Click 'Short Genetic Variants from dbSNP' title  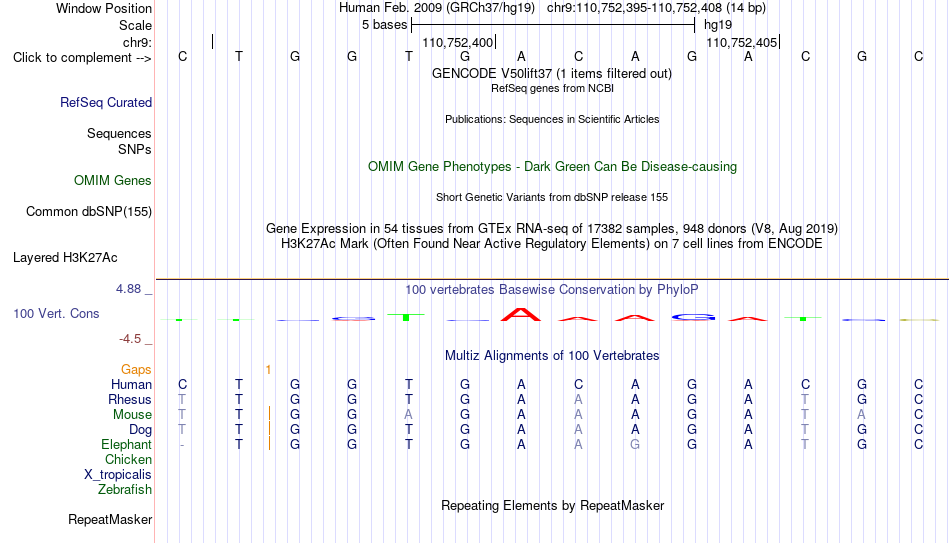pyautogui.click(x=552, y=198)
